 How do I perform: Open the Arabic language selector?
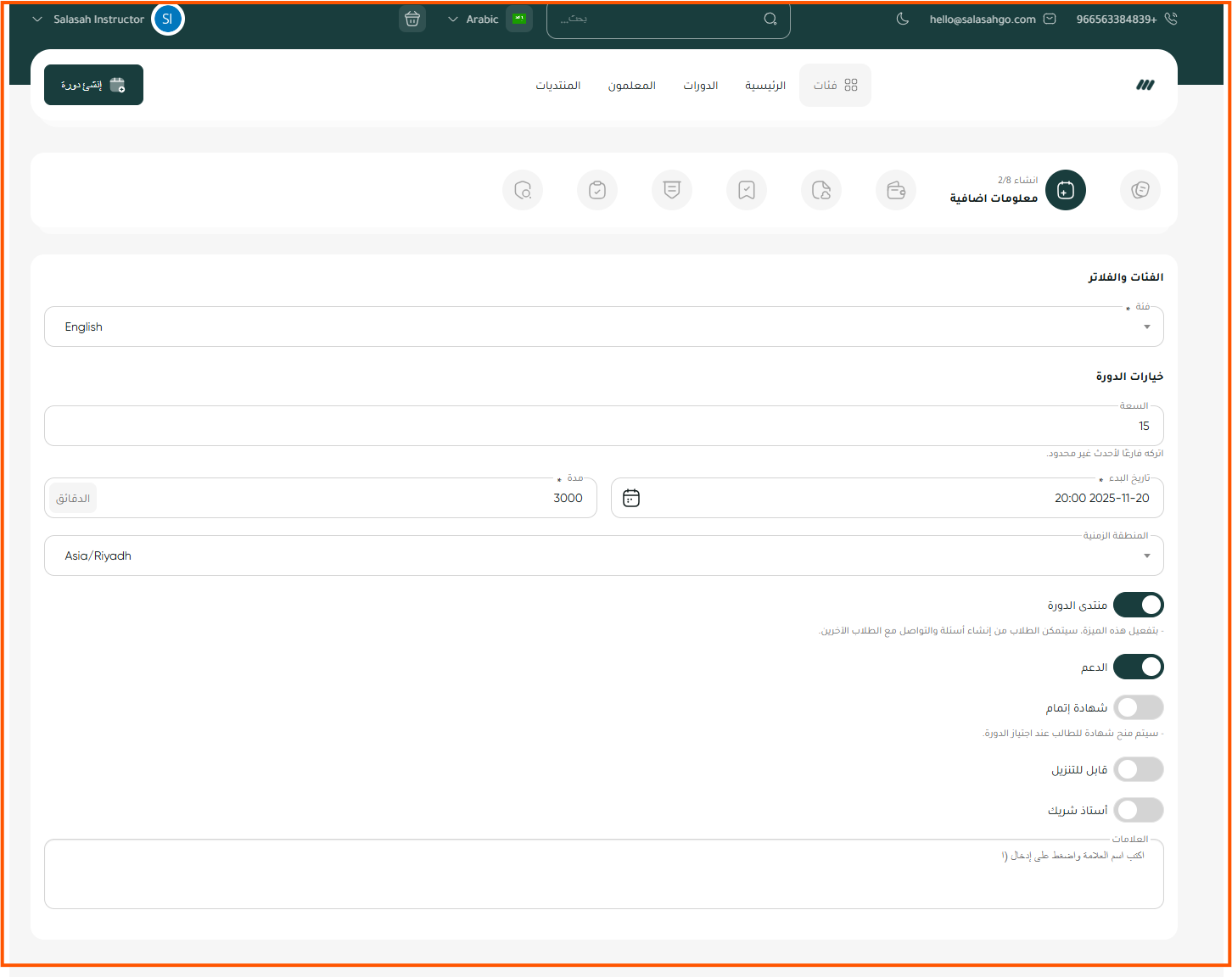click(489, 19)
